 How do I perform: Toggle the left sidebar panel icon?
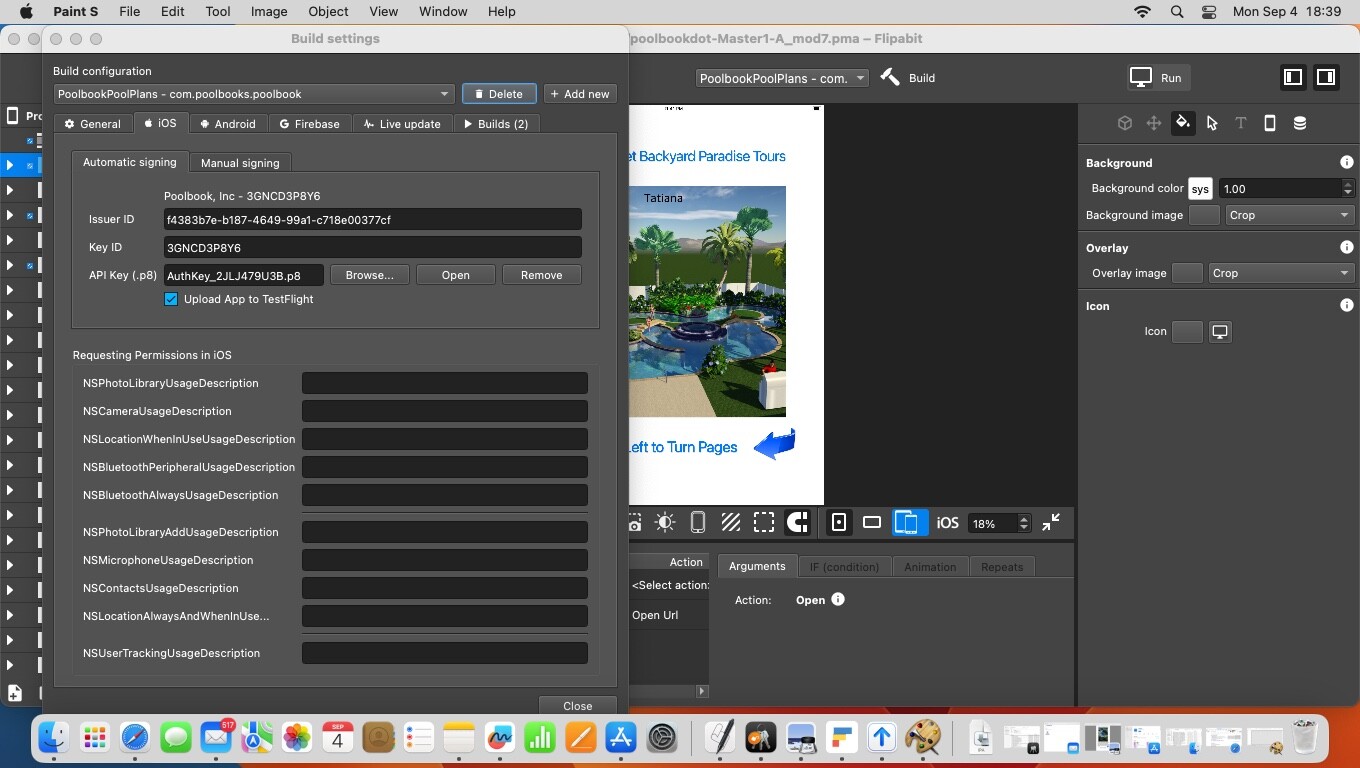point(1293,77)
